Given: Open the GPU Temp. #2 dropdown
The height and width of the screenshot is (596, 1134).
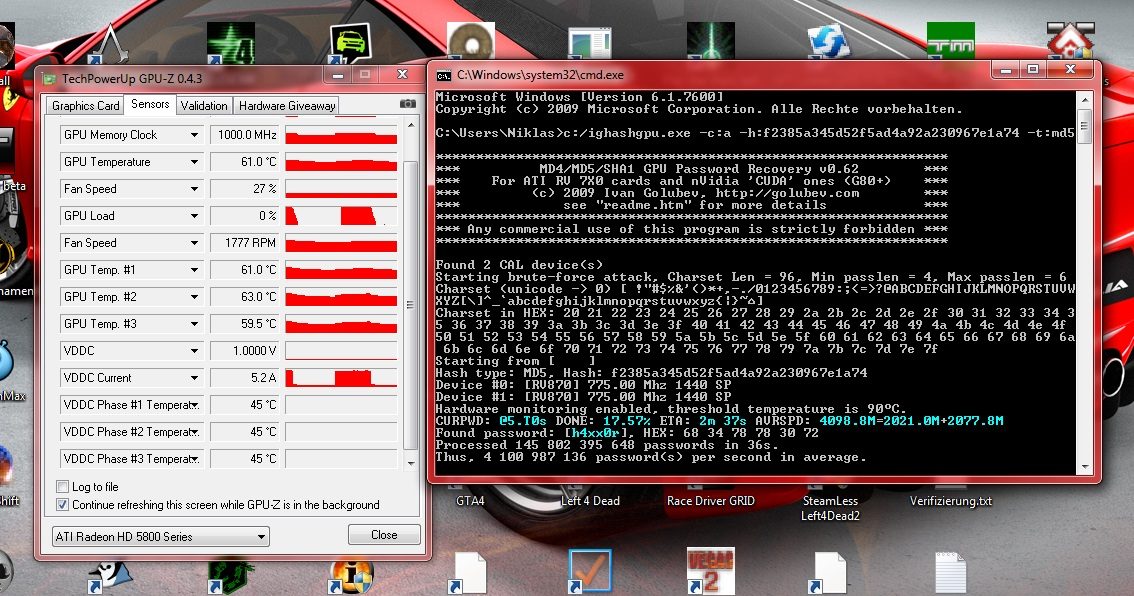Looking at the screenshot, I should 194,297.
